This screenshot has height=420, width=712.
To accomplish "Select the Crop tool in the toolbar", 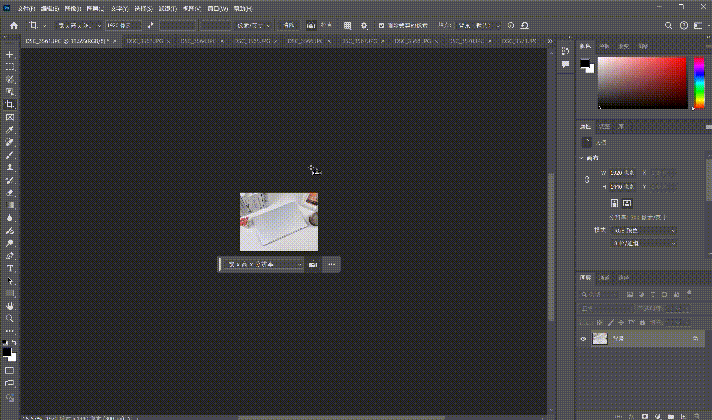I will pyautogui.click(x=10, y=104).
